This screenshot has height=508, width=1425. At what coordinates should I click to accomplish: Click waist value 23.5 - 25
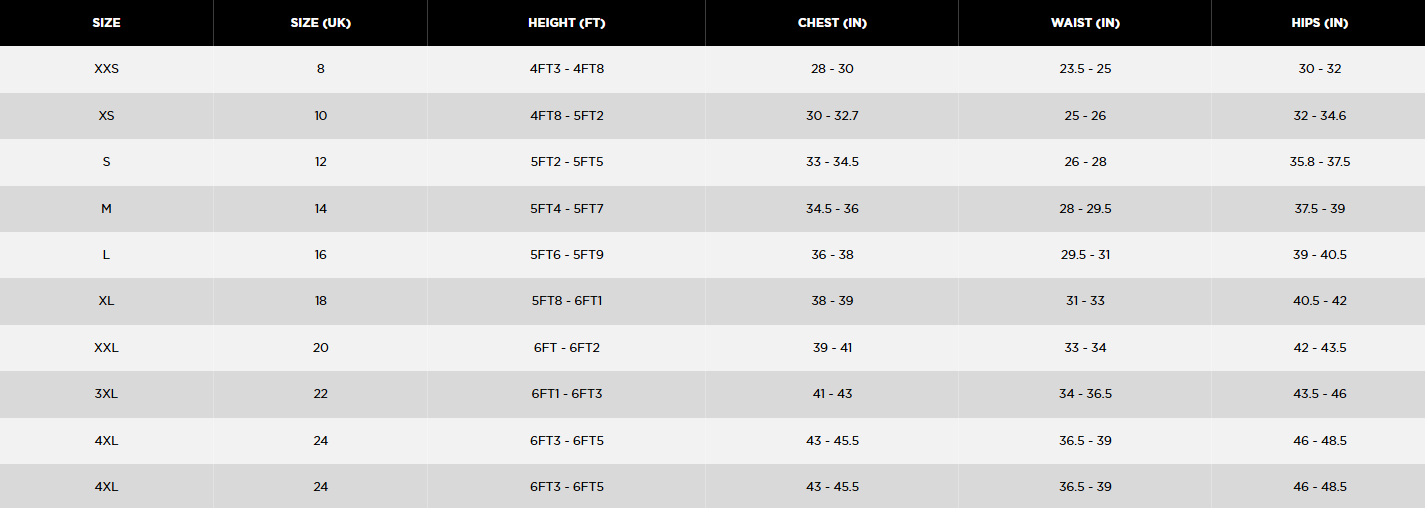coord(1085,69)
